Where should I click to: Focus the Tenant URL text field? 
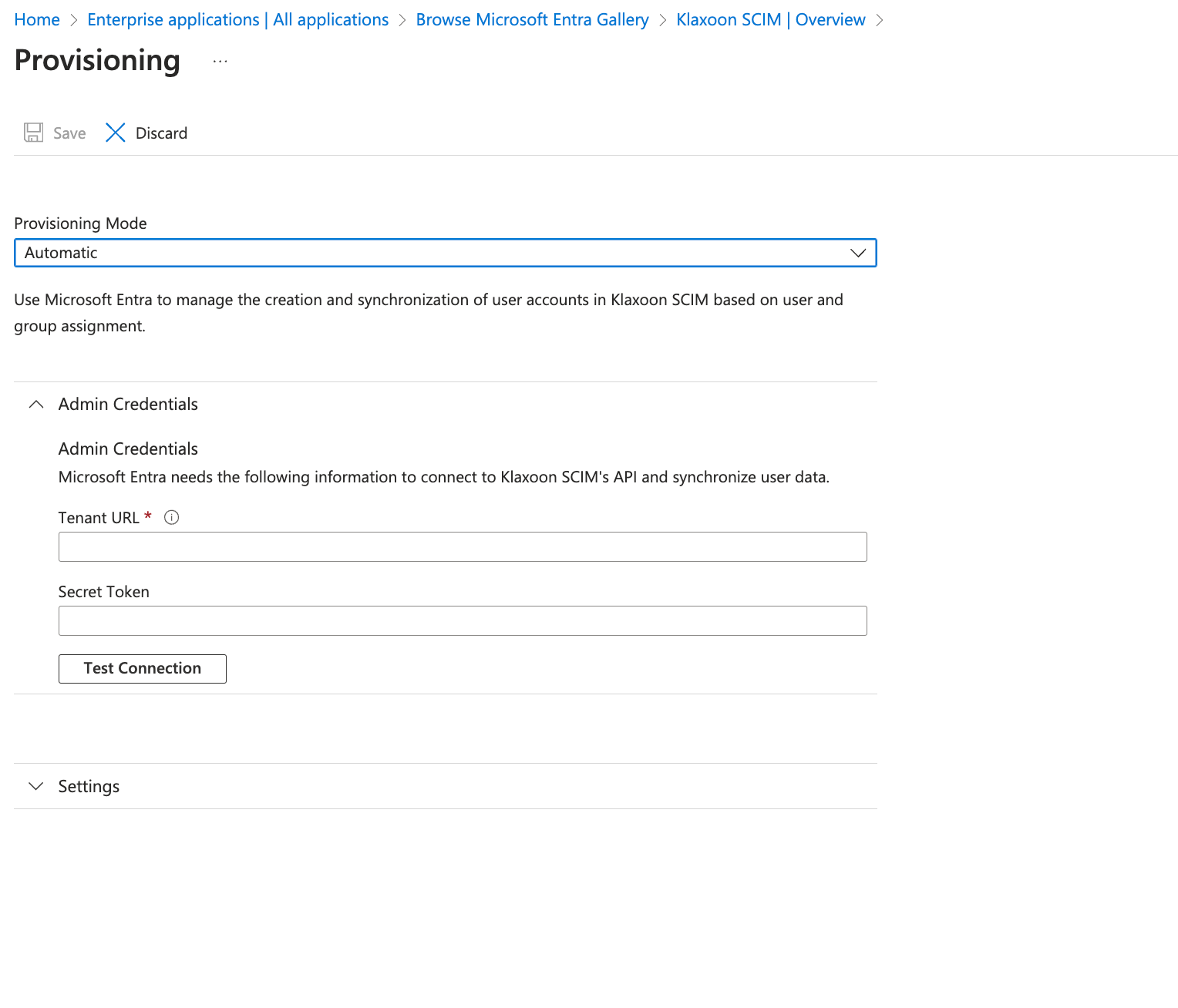[463, 546]
